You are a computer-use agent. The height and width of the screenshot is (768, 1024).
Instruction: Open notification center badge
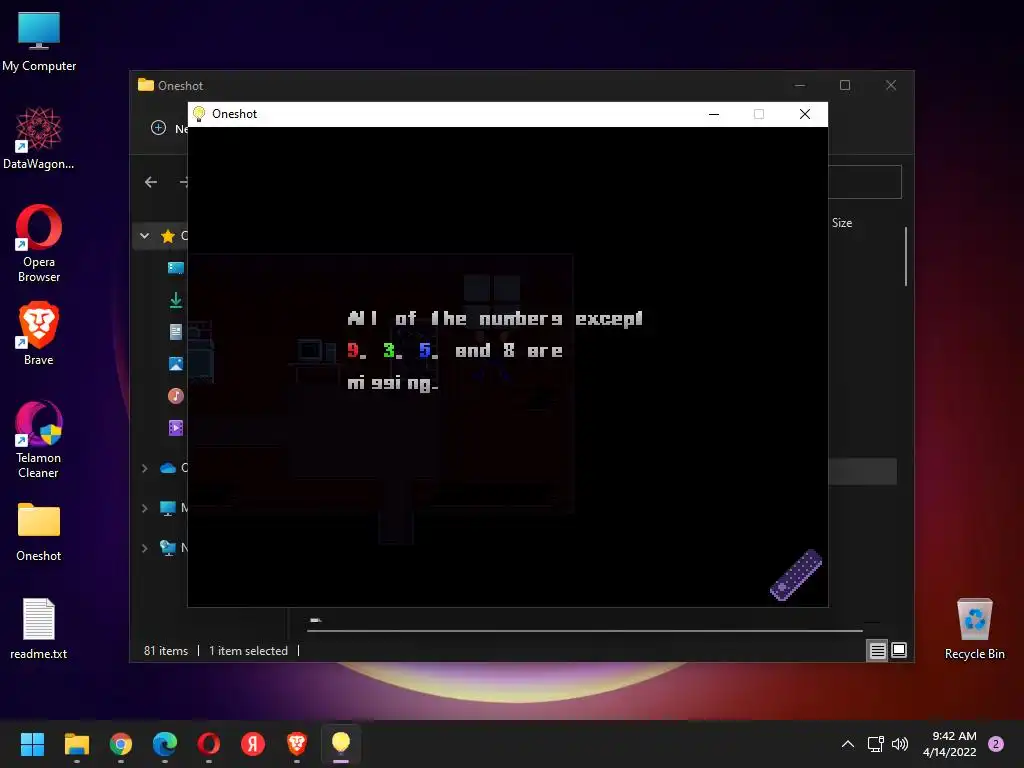pos(996,744)
